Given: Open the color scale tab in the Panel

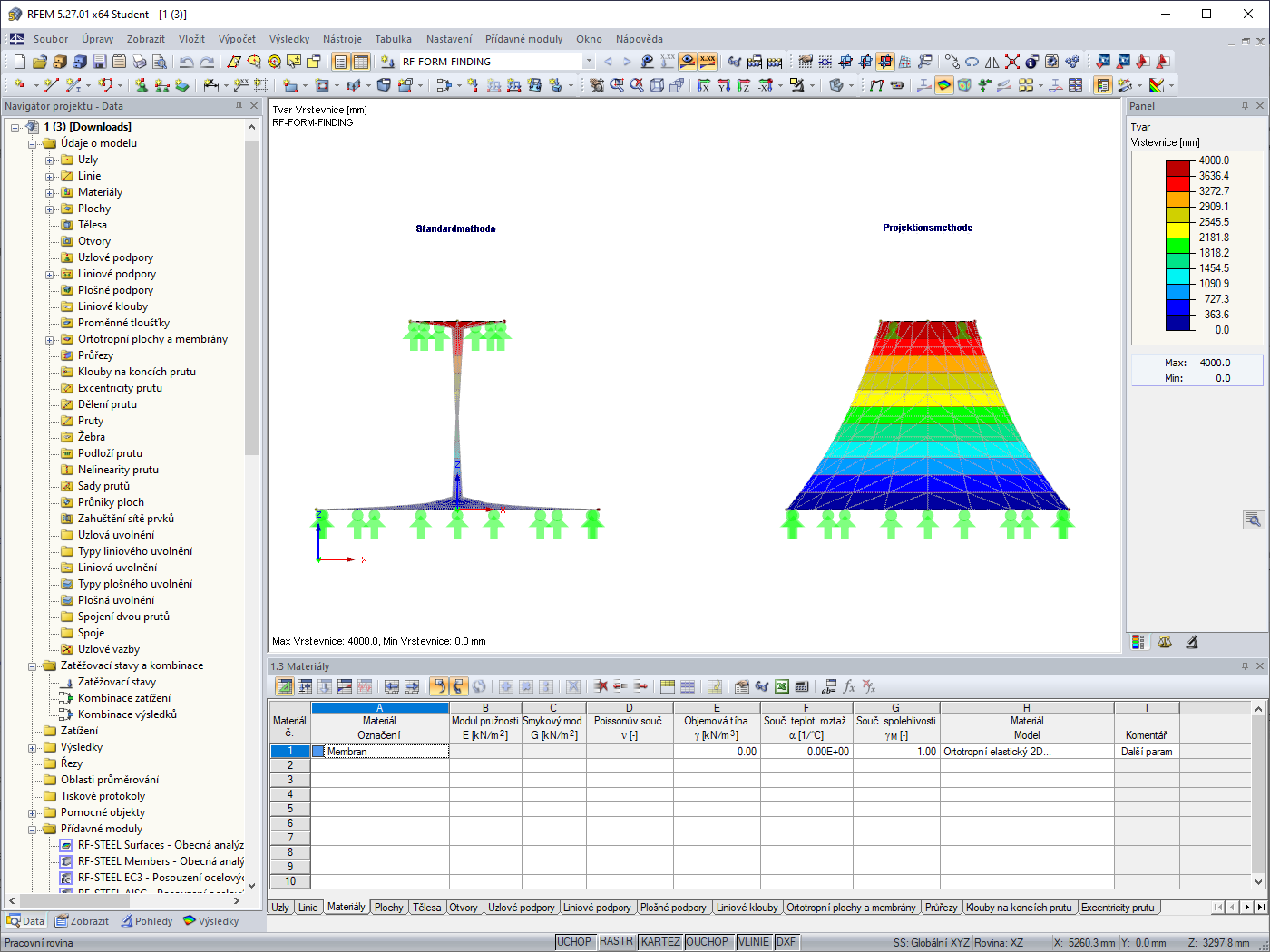Looking at the screenshot, I should [1138, 642].
